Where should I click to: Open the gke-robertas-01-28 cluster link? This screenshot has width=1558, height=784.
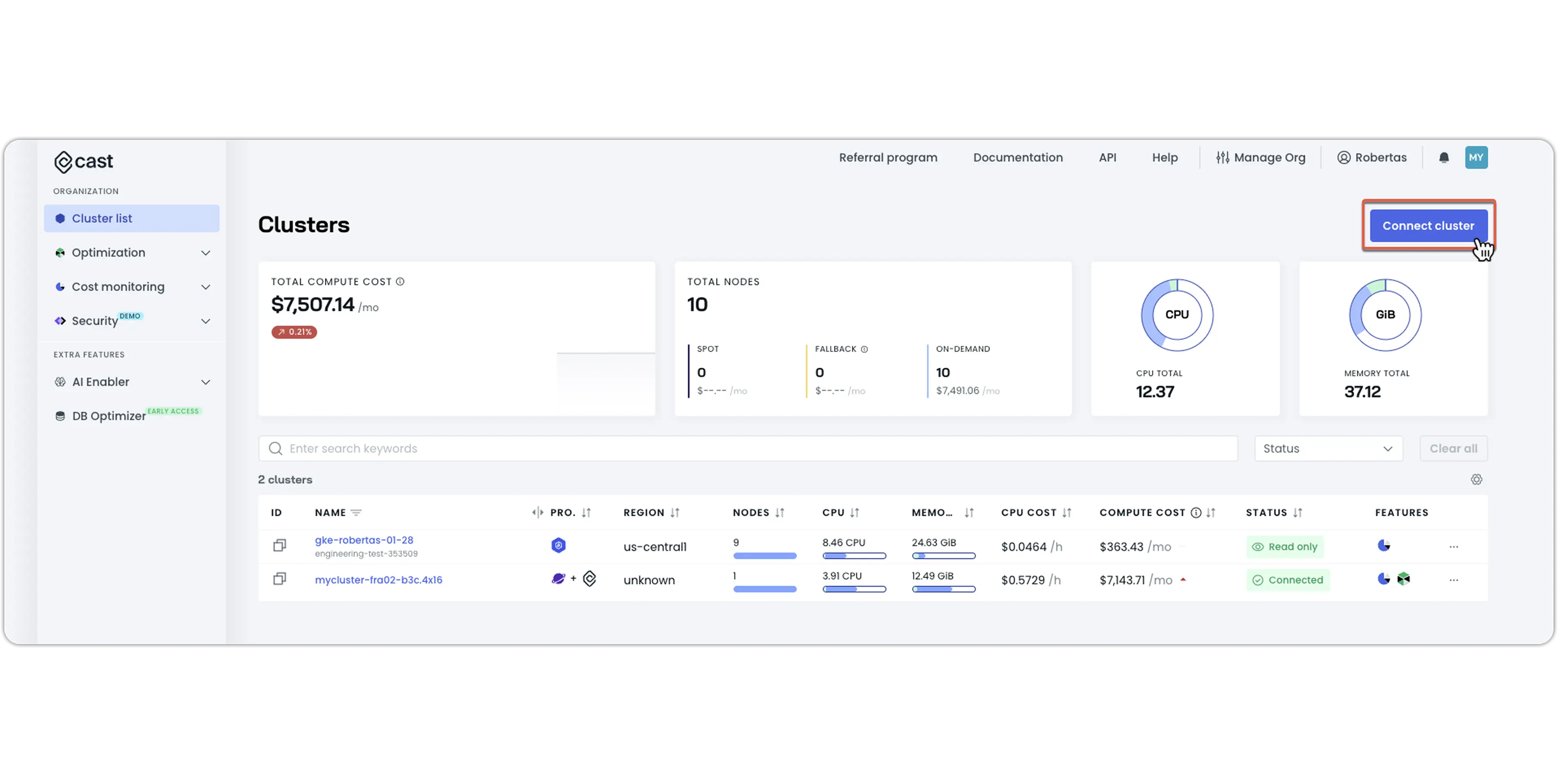tap(364, 540)
